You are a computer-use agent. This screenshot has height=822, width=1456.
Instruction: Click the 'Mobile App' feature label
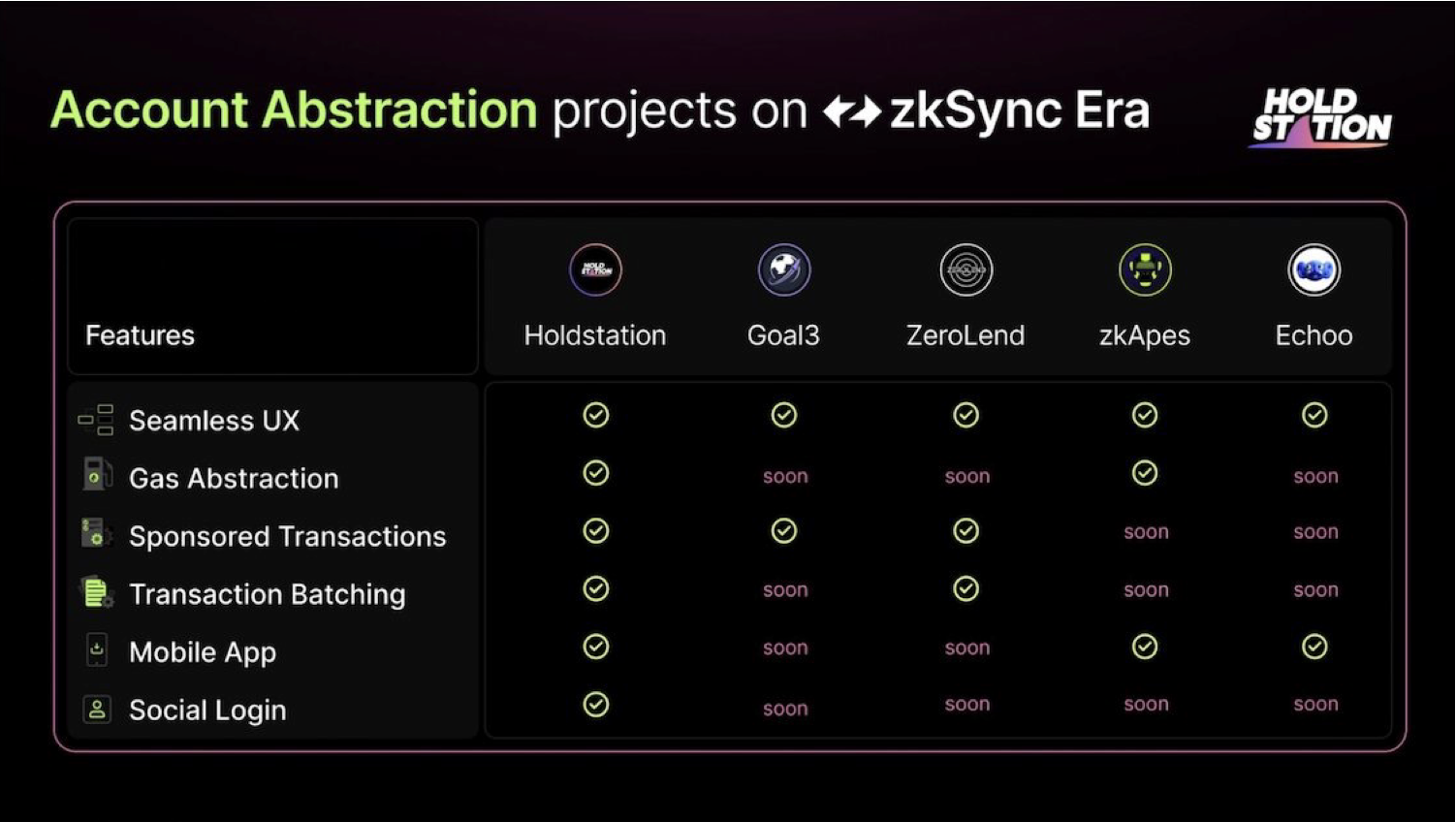[x=203, y=653]
